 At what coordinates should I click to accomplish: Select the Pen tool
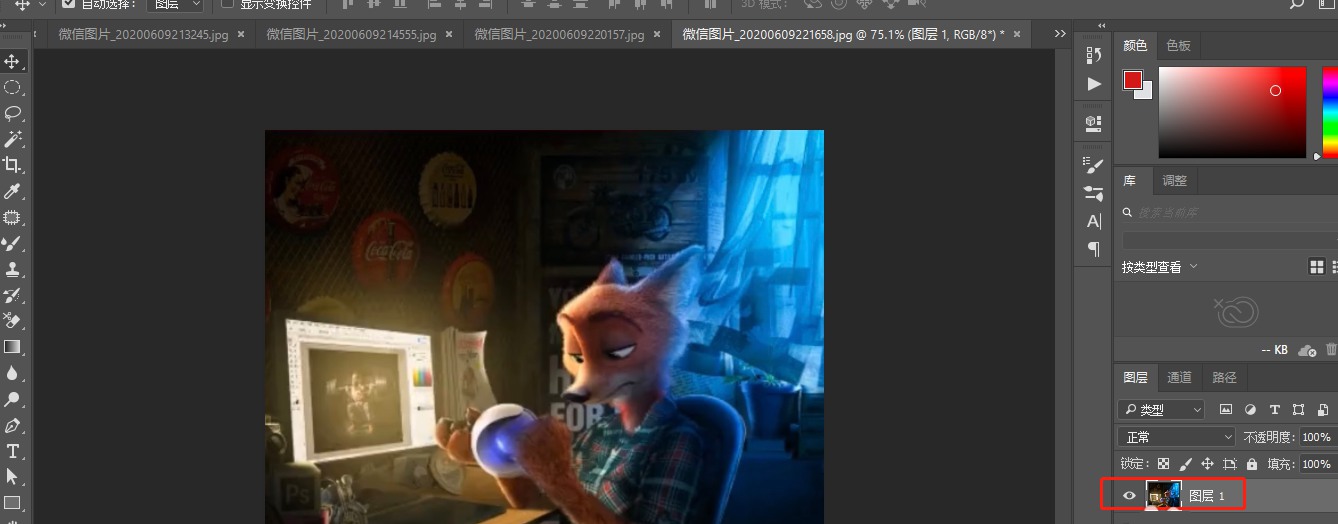tap(13, 425)
